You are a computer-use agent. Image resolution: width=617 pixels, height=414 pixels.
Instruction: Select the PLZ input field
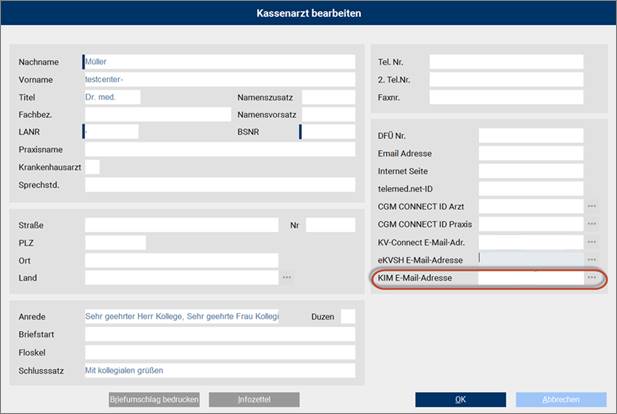(x=115, y=242)
